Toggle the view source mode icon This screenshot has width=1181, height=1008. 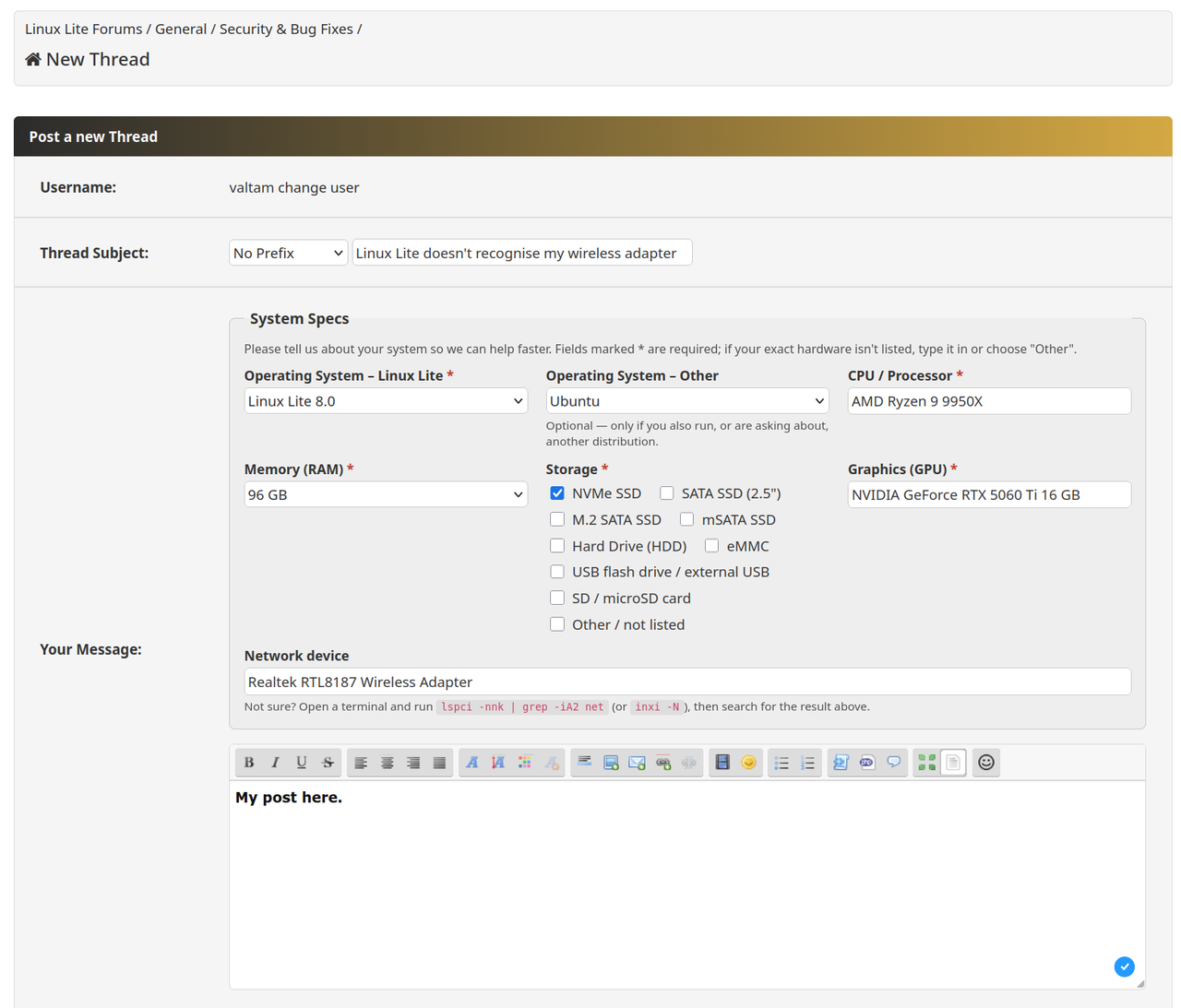click(x=953, y=763)
